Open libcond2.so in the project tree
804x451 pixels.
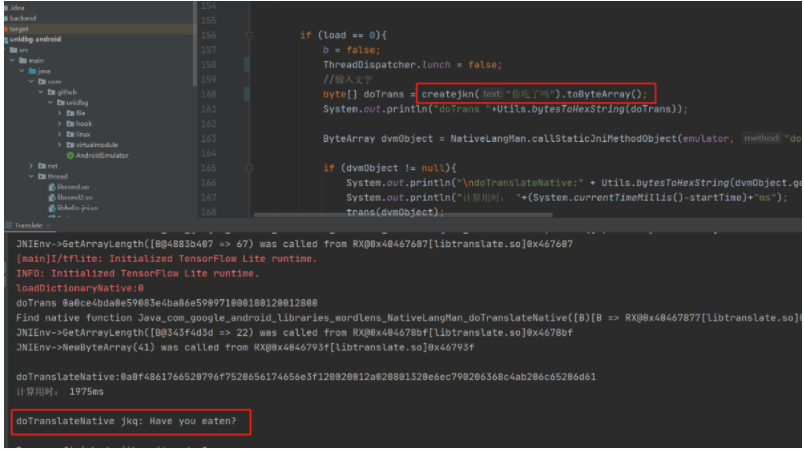(x=75, y=197)
